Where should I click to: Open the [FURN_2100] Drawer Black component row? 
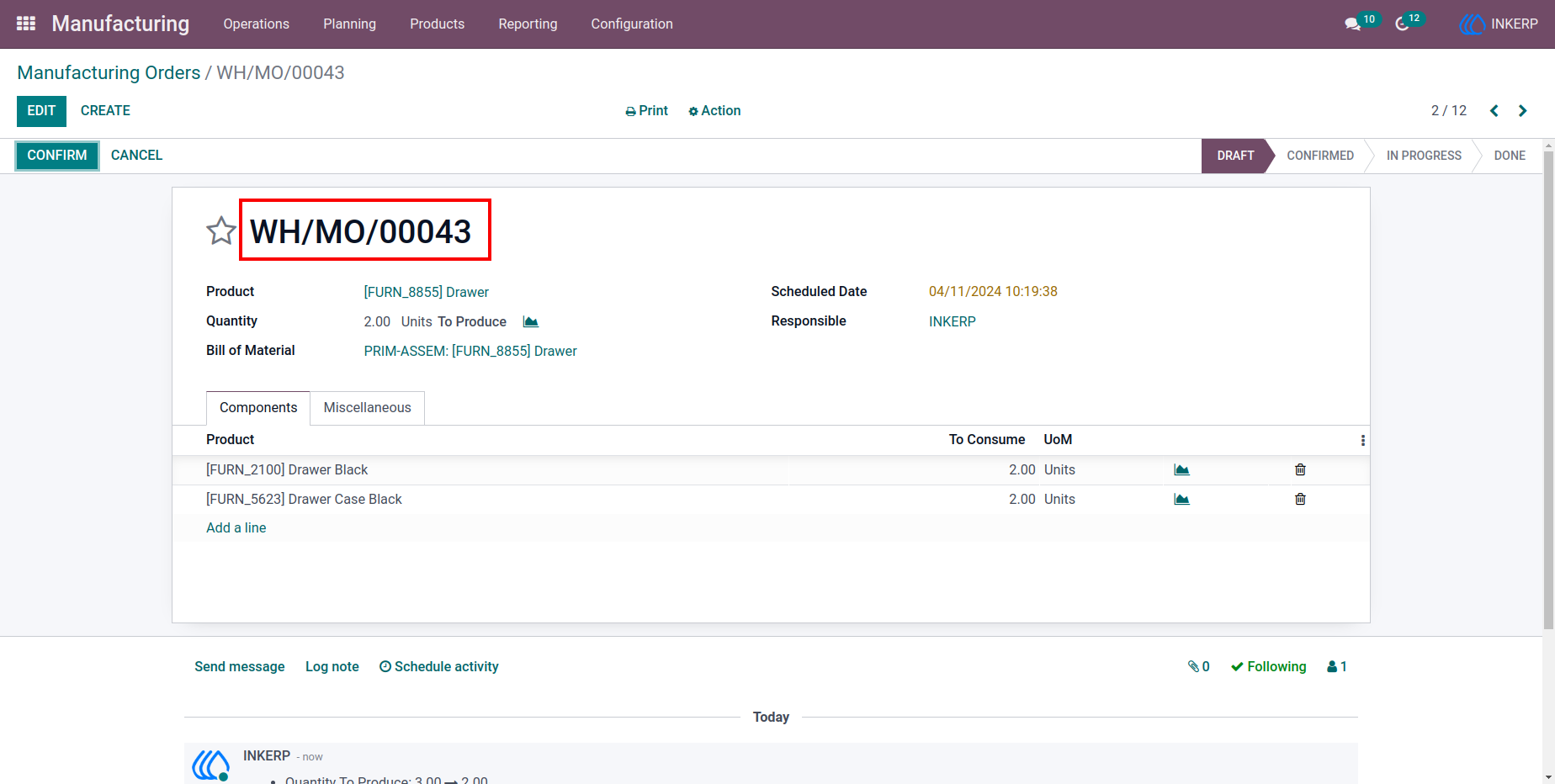click(771, 469)
